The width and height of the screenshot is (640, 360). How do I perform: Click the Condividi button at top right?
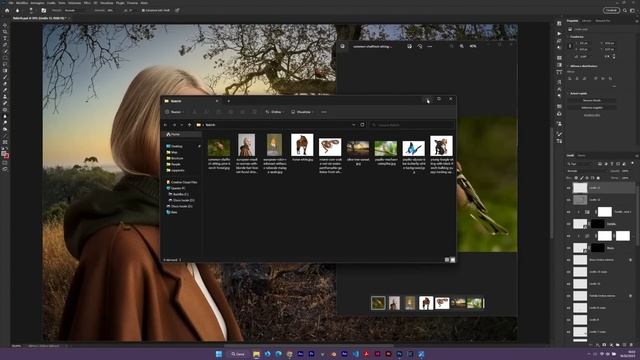tap(611, 10)
